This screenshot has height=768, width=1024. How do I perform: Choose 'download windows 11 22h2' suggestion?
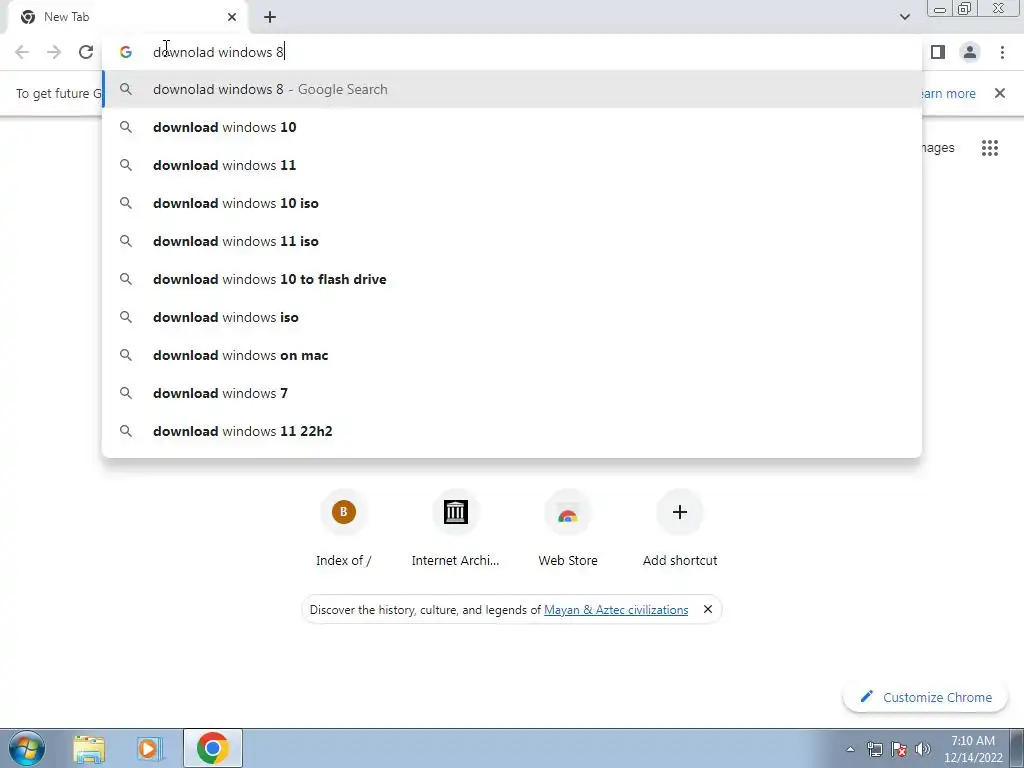[512, 431]
